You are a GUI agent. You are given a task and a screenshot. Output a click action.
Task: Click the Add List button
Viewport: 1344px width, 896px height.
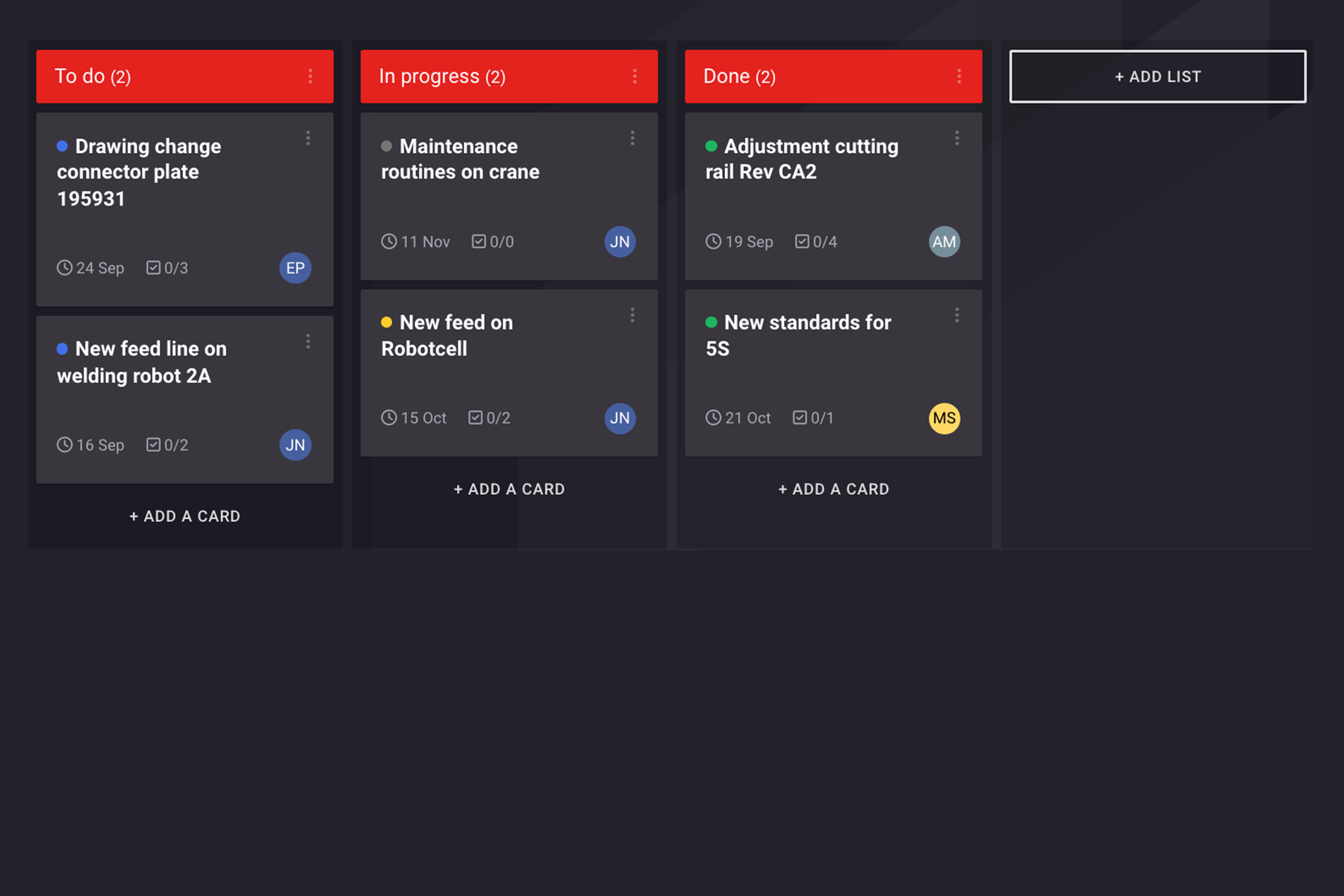pyautogui.click(x=1158, y=76)
